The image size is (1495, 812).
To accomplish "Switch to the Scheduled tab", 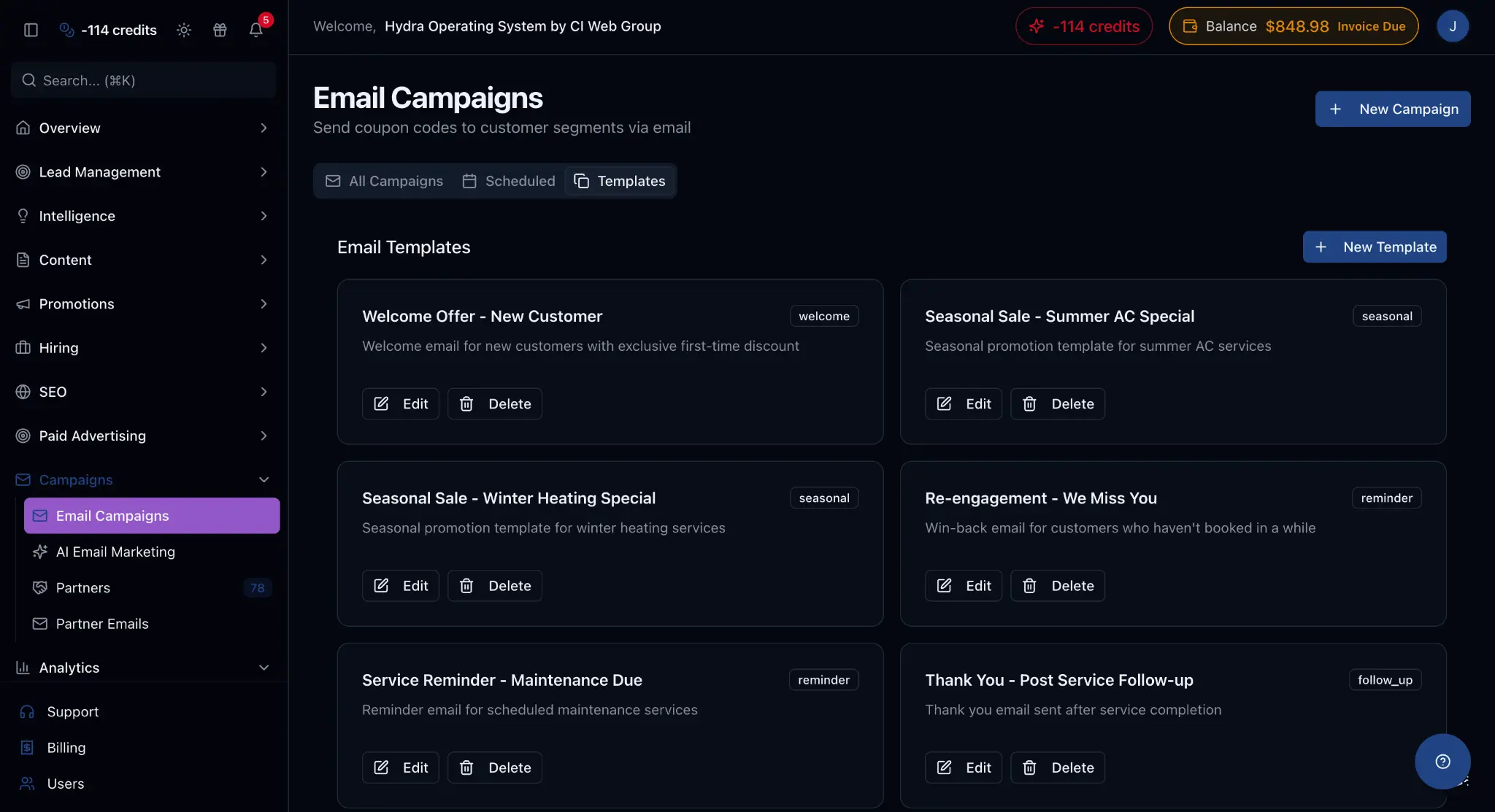I will [508, 181].
